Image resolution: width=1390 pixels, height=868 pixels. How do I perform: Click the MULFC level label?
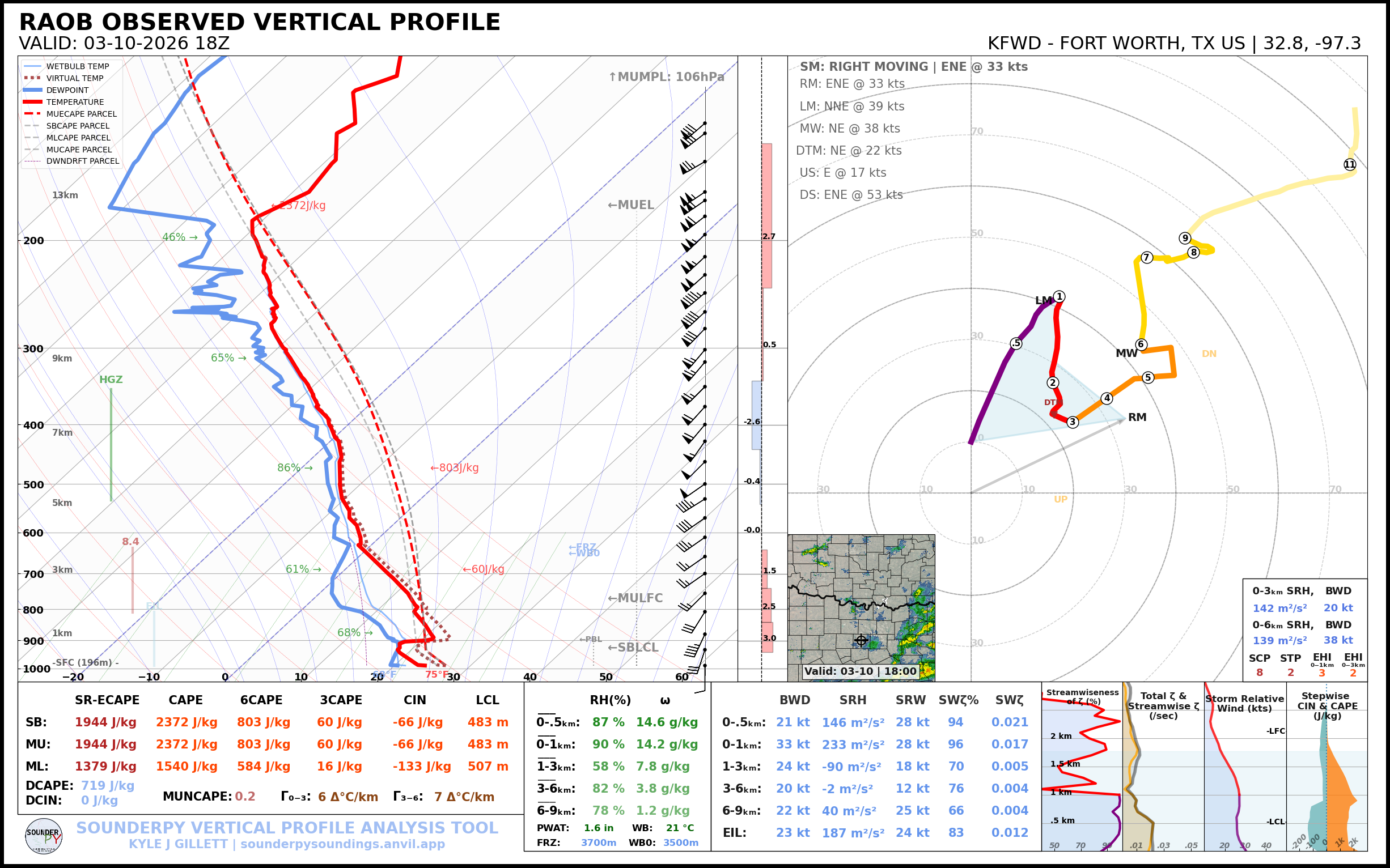pos(635,598)
